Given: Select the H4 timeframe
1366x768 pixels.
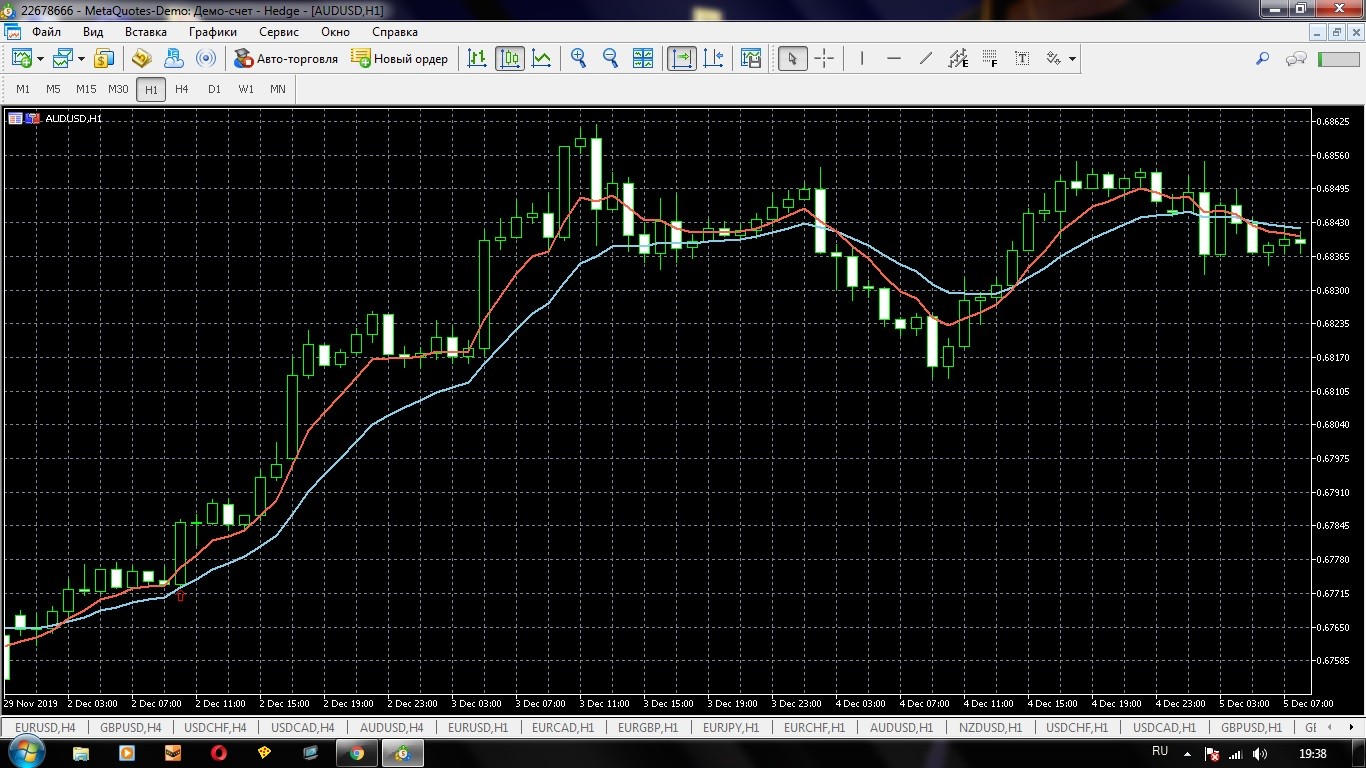Looking at the screenshot, I should click(181, 89).
